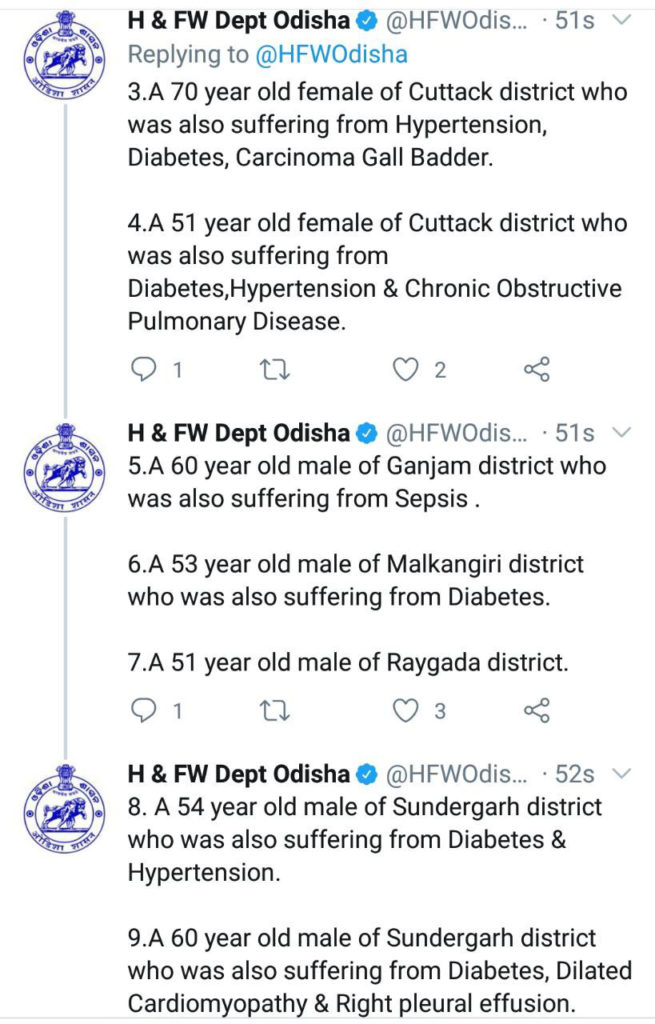Share the tweet about Carcinoma Gall Bladder
The width and height of the screenshot is (655, 1024).
click(x=537, y=370)
